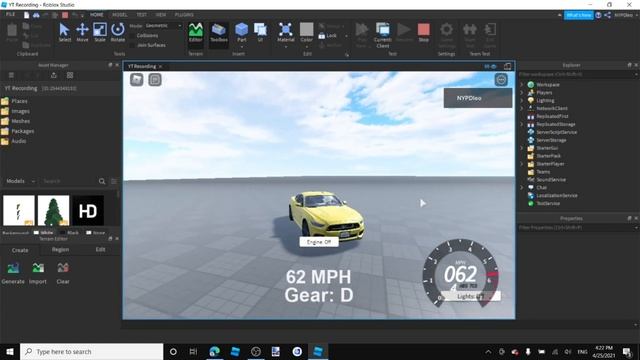Insert a new Part
Image resolution: width=640 pixels, height=360 pixels.
pos(242,32)
